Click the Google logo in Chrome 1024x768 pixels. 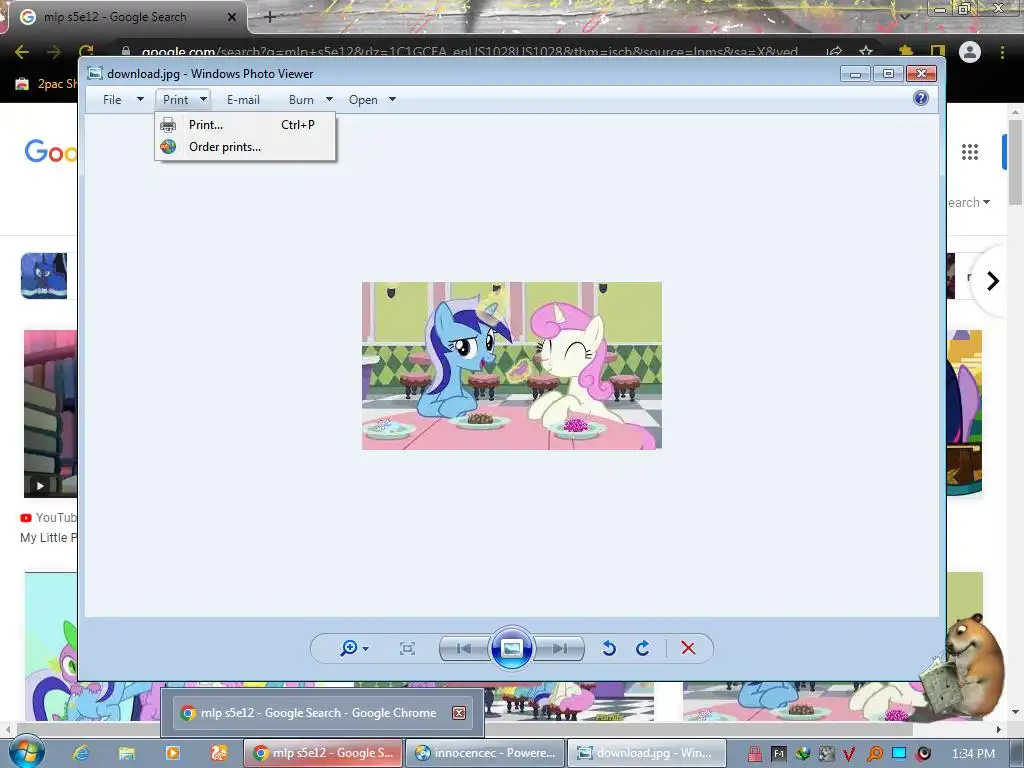pyautogui.click(x=51, y=152)
